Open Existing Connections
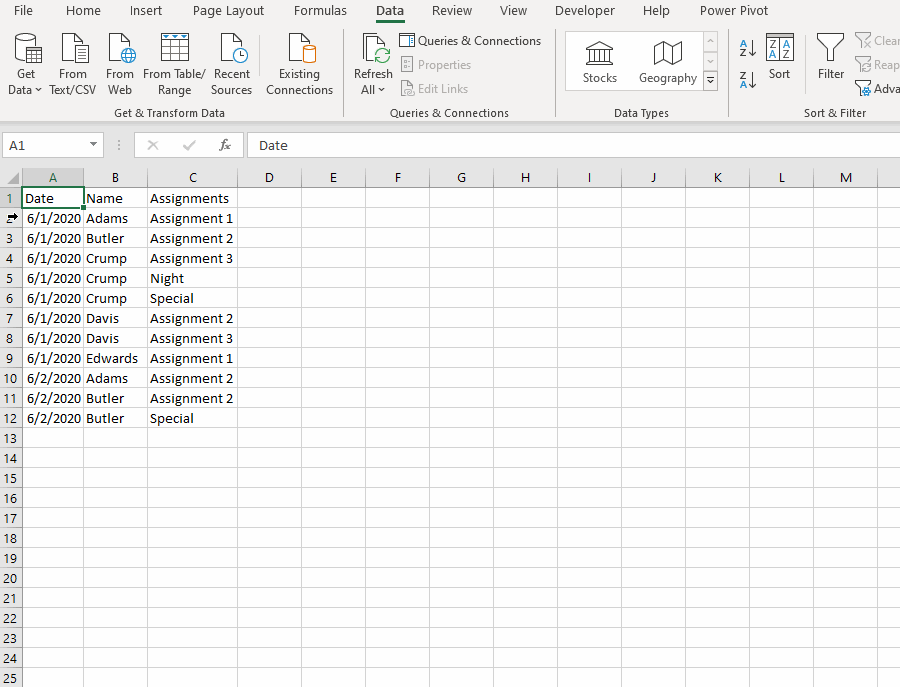This screenshot has height=687, width=900. 299,64
